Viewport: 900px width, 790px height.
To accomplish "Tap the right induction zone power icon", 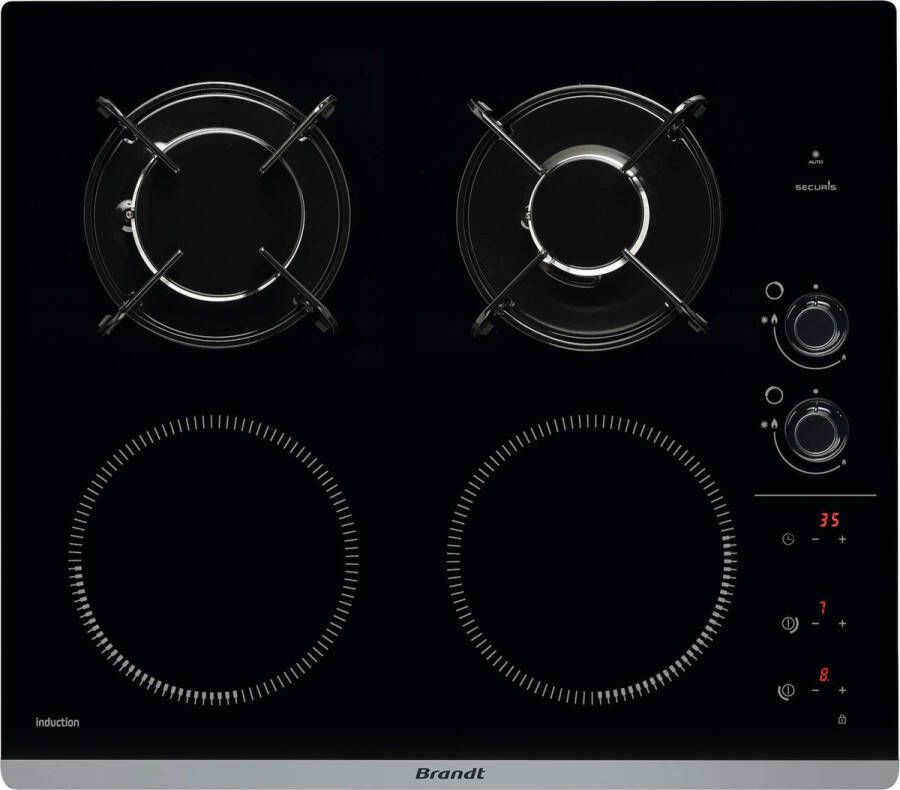I will [x=788, y=623].
